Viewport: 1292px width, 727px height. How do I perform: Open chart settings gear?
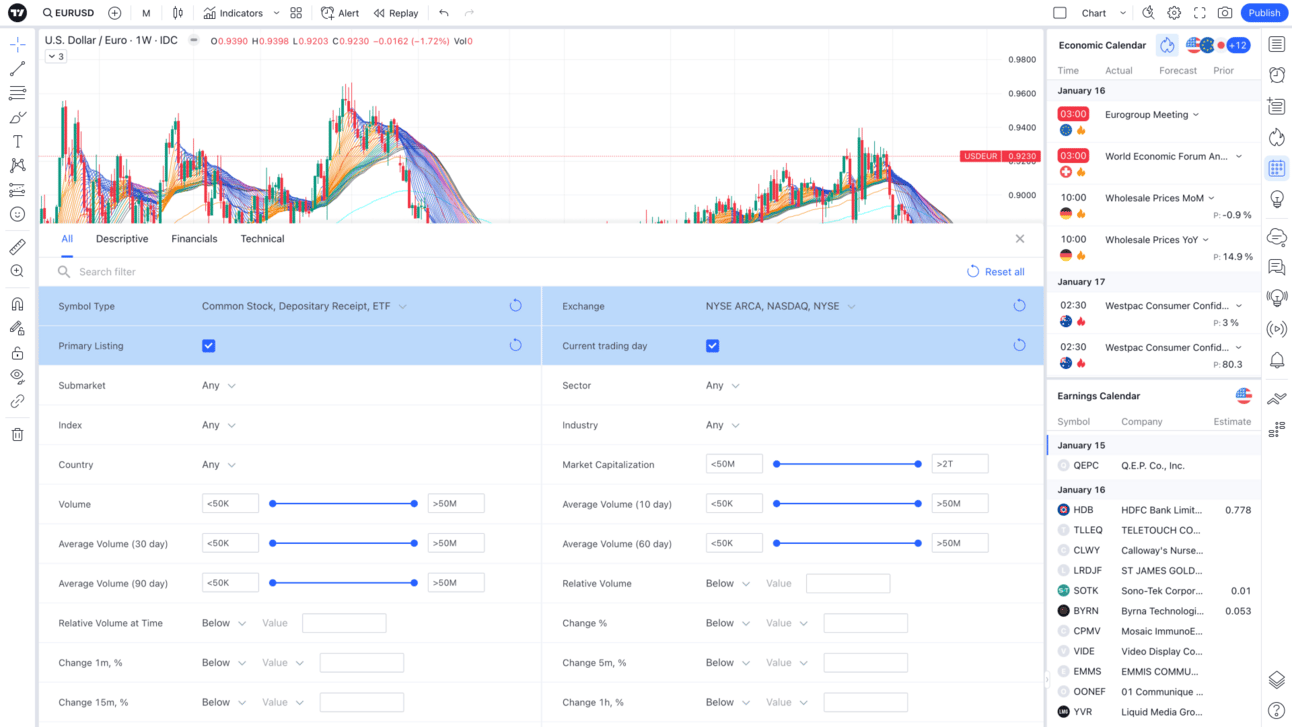pyautogui.click(x=1174, y=13)
